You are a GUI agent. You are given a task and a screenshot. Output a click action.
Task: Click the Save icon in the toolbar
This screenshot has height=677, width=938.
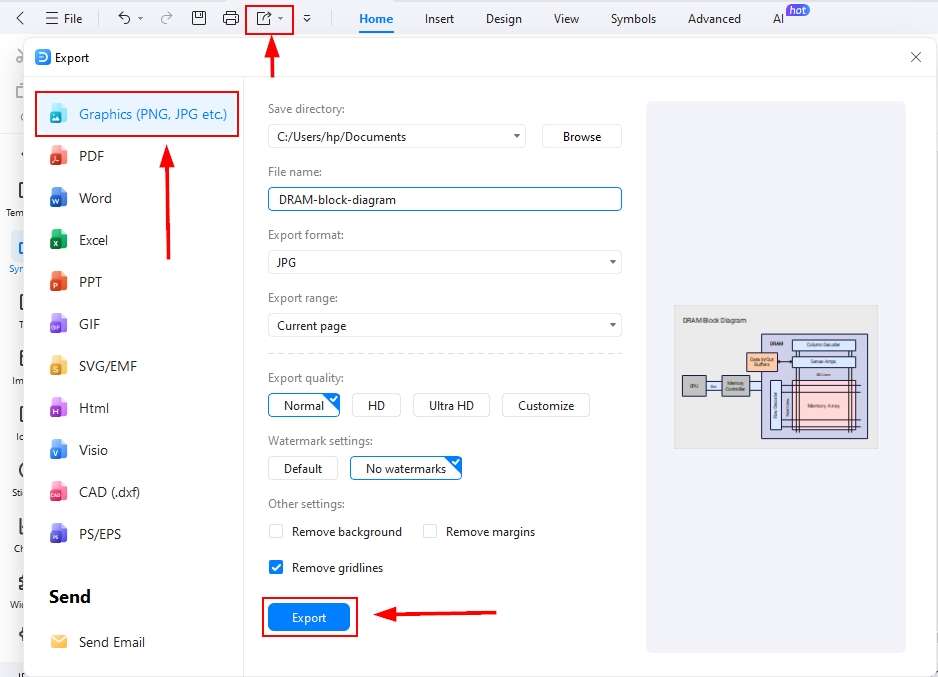click(x=199, y=17)
